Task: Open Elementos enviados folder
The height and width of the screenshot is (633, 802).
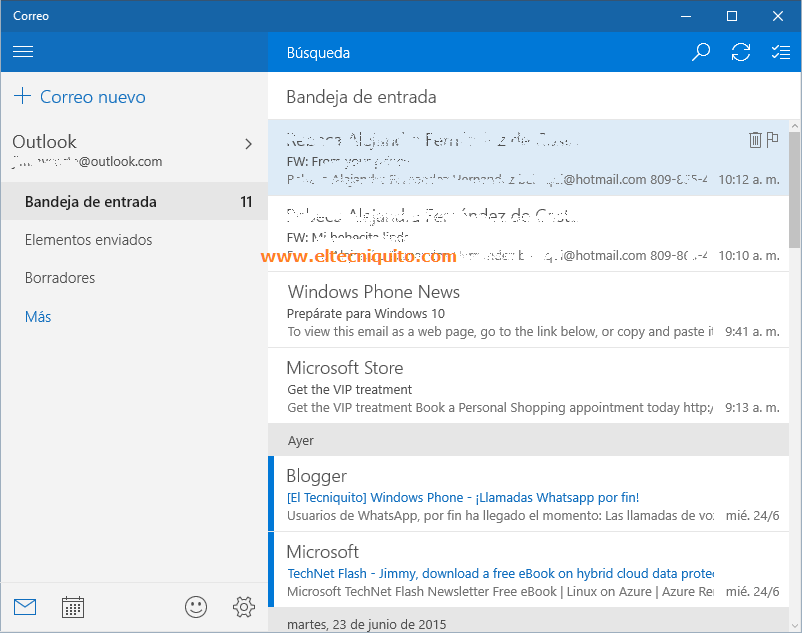Action: (134, 239)
